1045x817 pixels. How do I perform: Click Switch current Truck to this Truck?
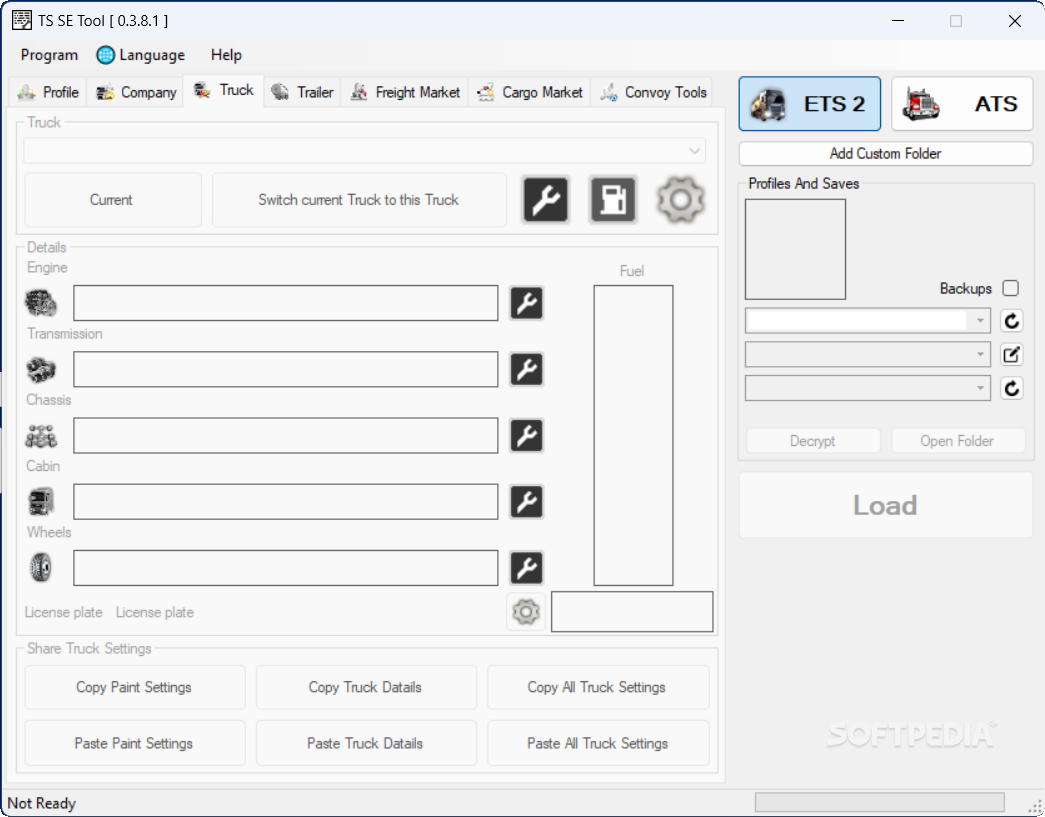click(x=359, y=200)
